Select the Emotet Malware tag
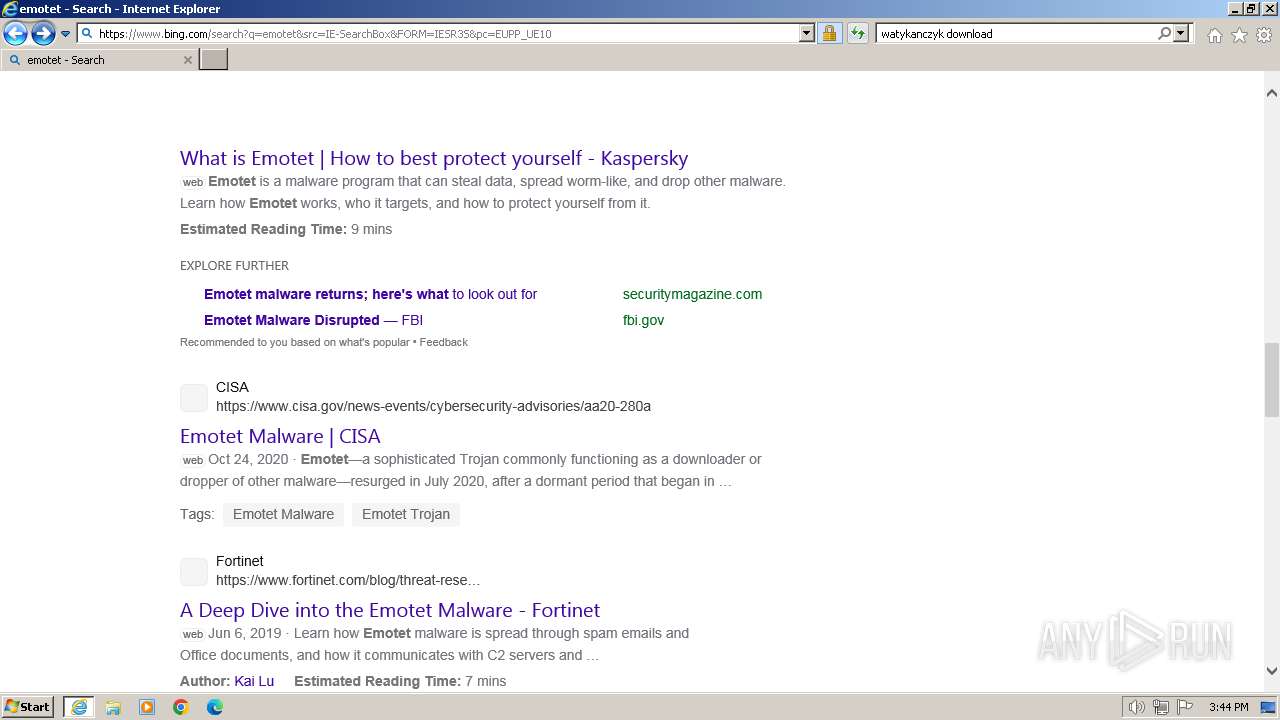The width and height of the screenshot is (1280, 720). (x=283, y=514)
